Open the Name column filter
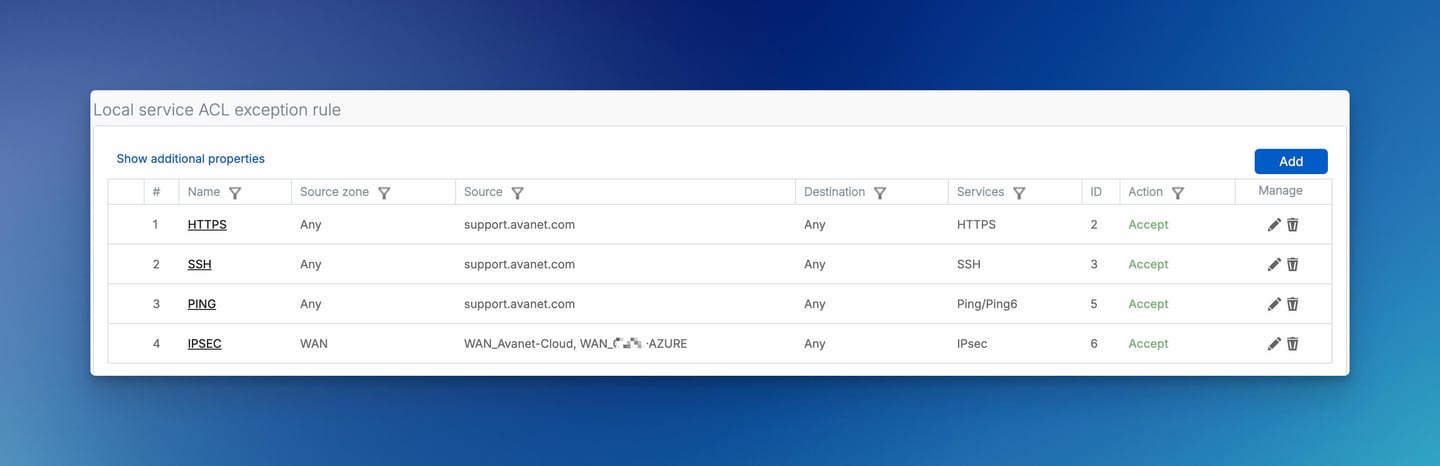 [235, 193]
